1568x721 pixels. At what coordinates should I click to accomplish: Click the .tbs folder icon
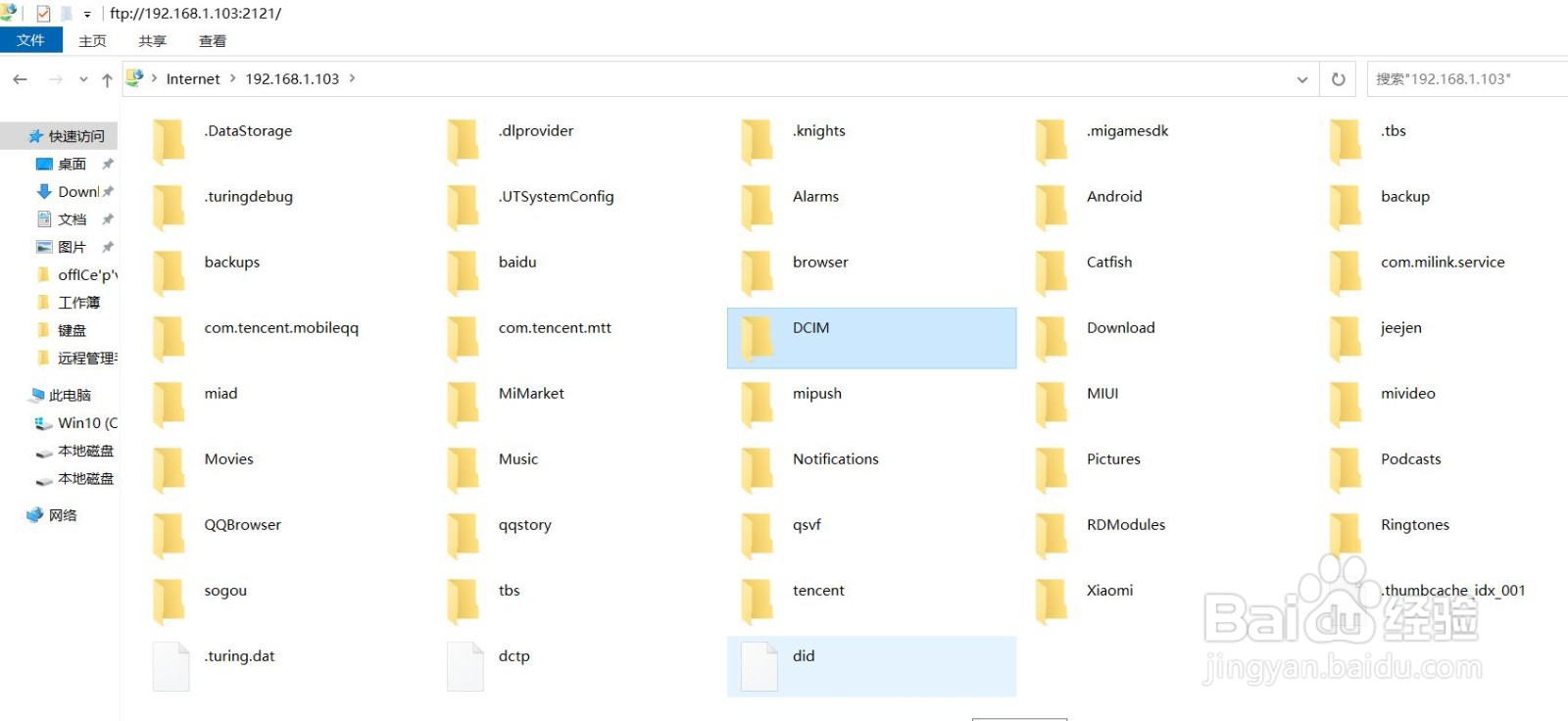click(x=1345, y=142)
